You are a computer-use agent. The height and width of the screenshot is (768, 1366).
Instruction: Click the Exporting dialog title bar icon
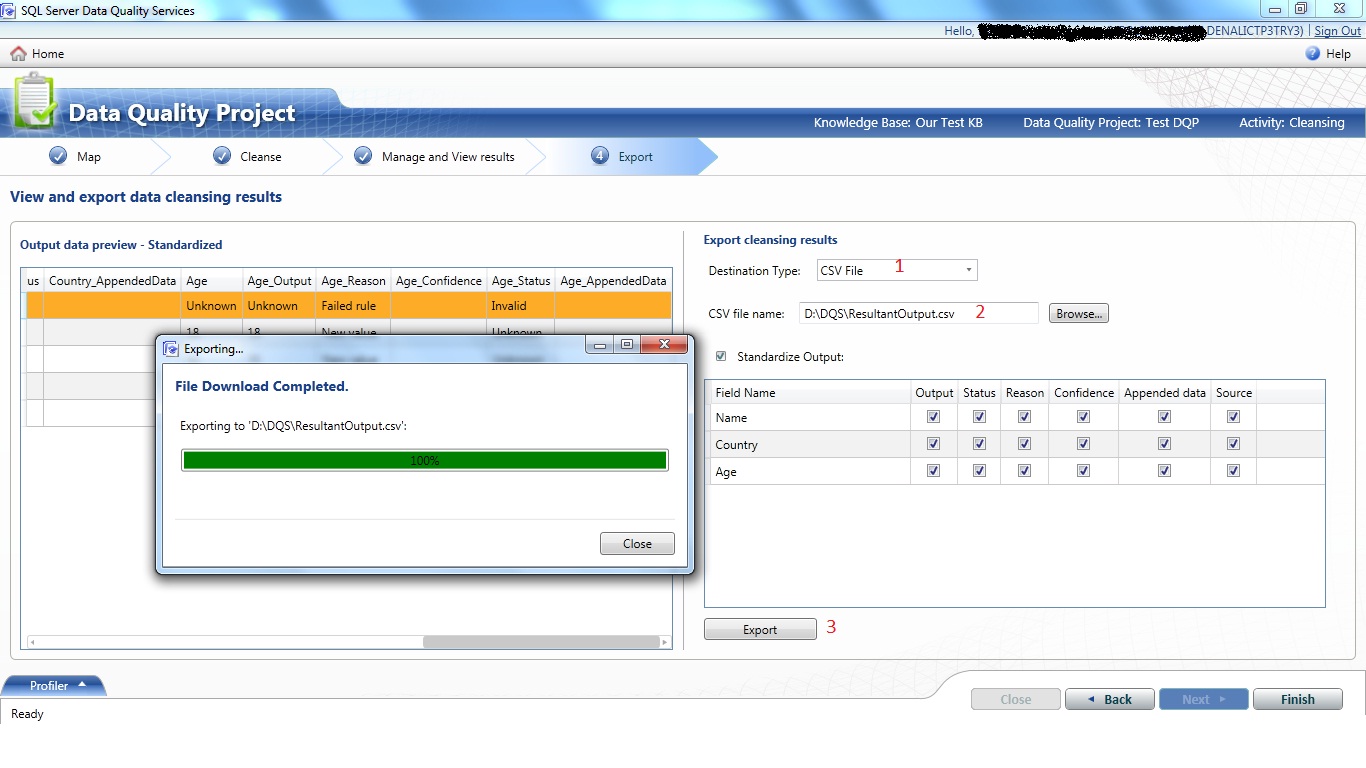point(171,348)
